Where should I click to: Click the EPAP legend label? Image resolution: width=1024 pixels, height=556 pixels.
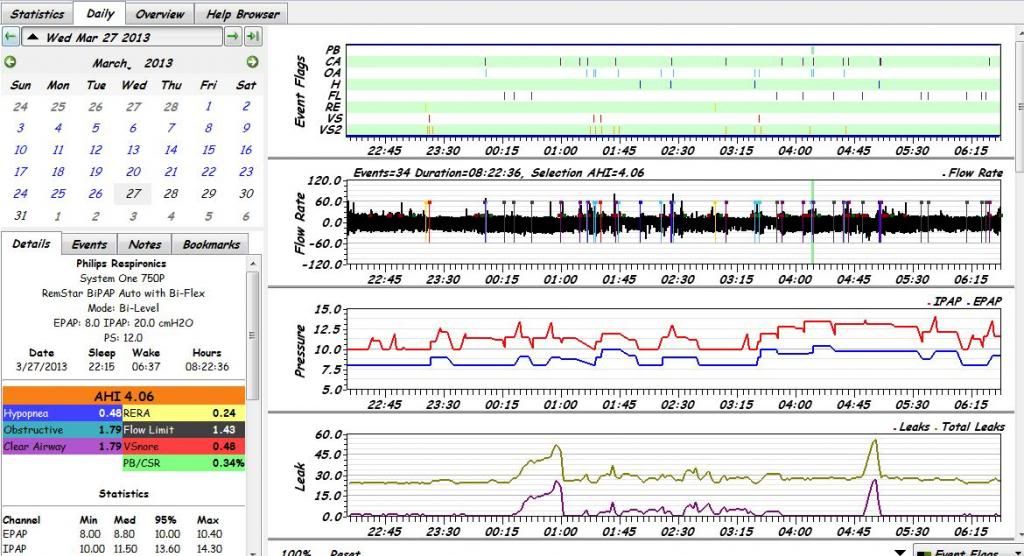(x=986, y=301)
